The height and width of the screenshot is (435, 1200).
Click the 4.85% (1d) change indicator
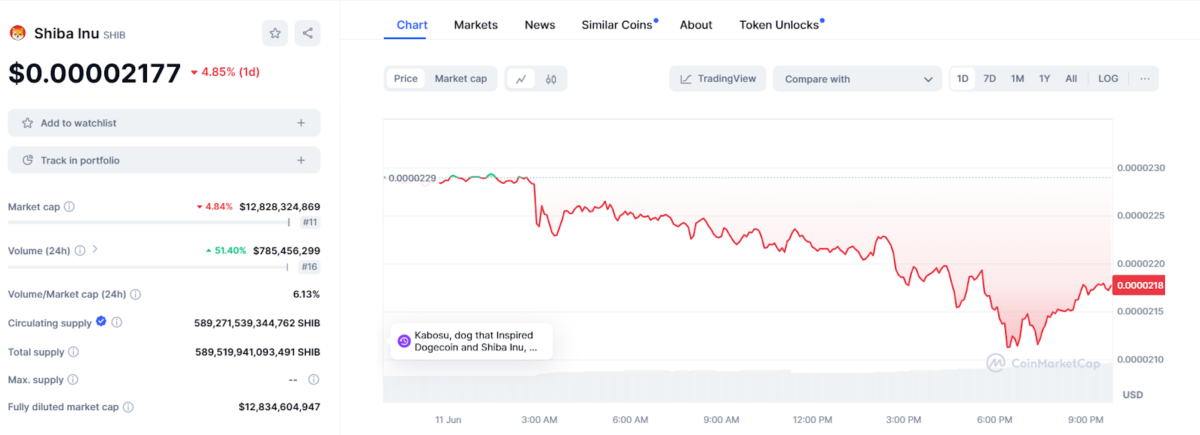click(225, 72)
